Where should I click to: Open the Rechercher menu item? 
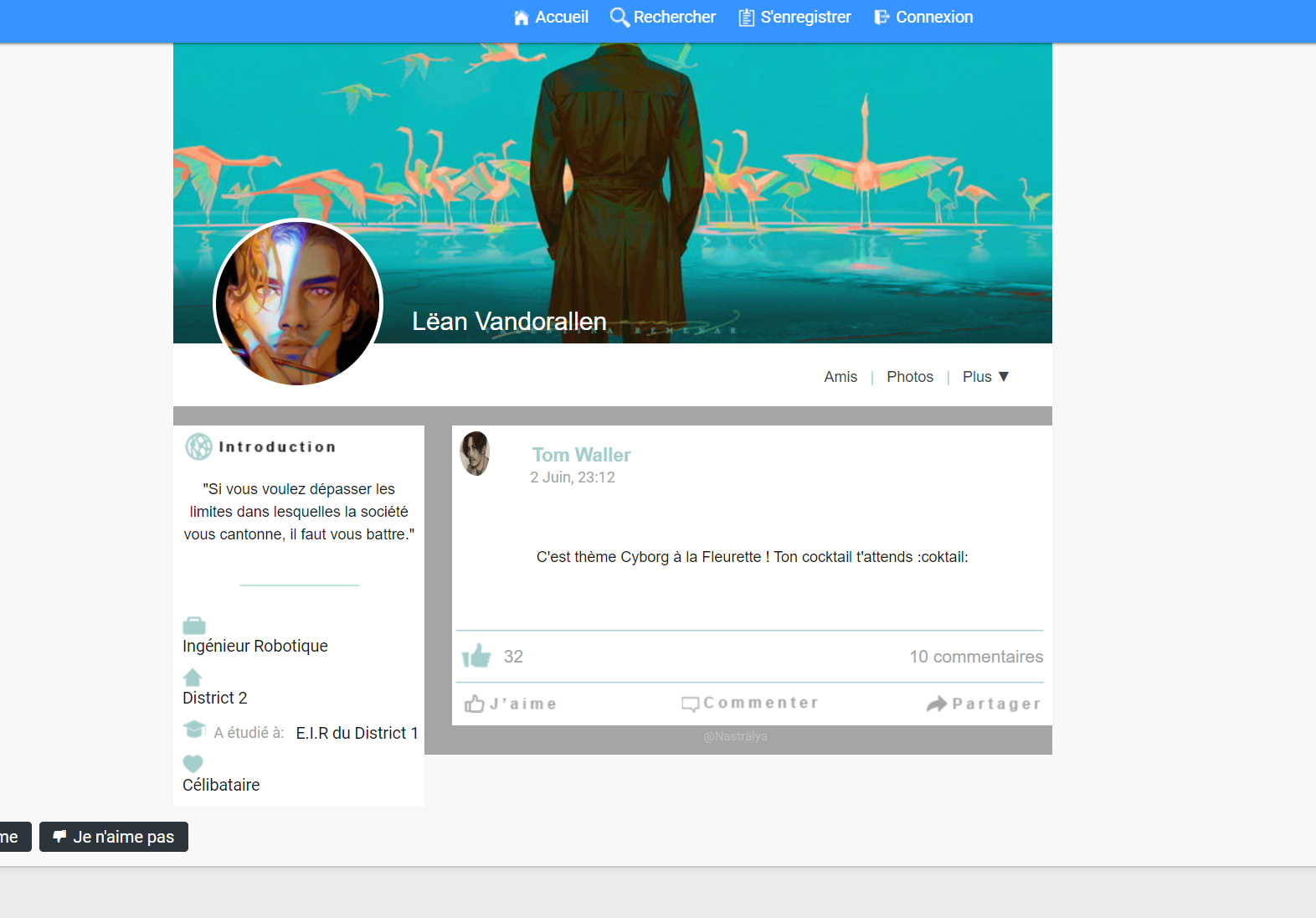663,18
